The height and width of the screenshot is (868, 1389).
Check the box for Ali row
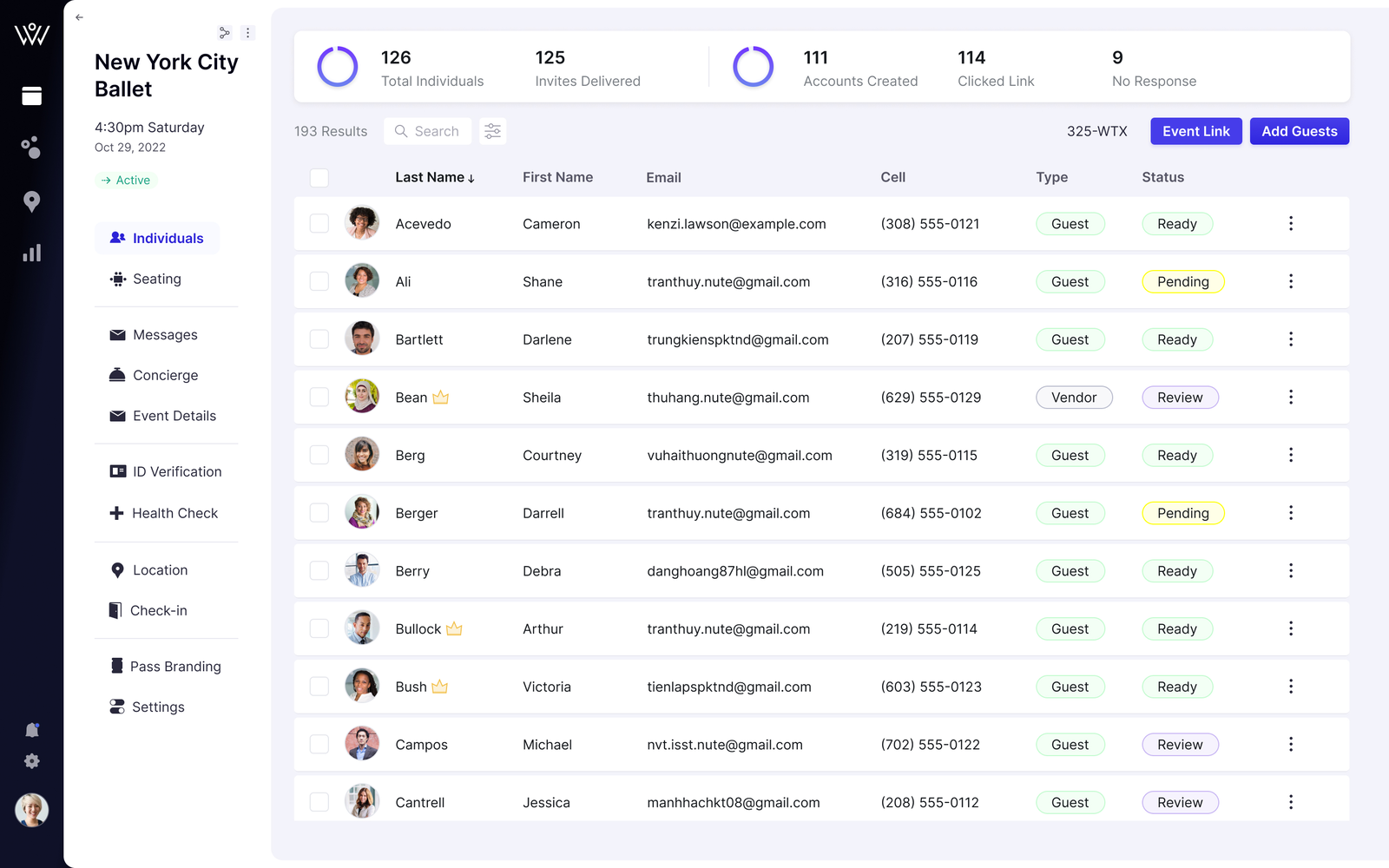319,281
